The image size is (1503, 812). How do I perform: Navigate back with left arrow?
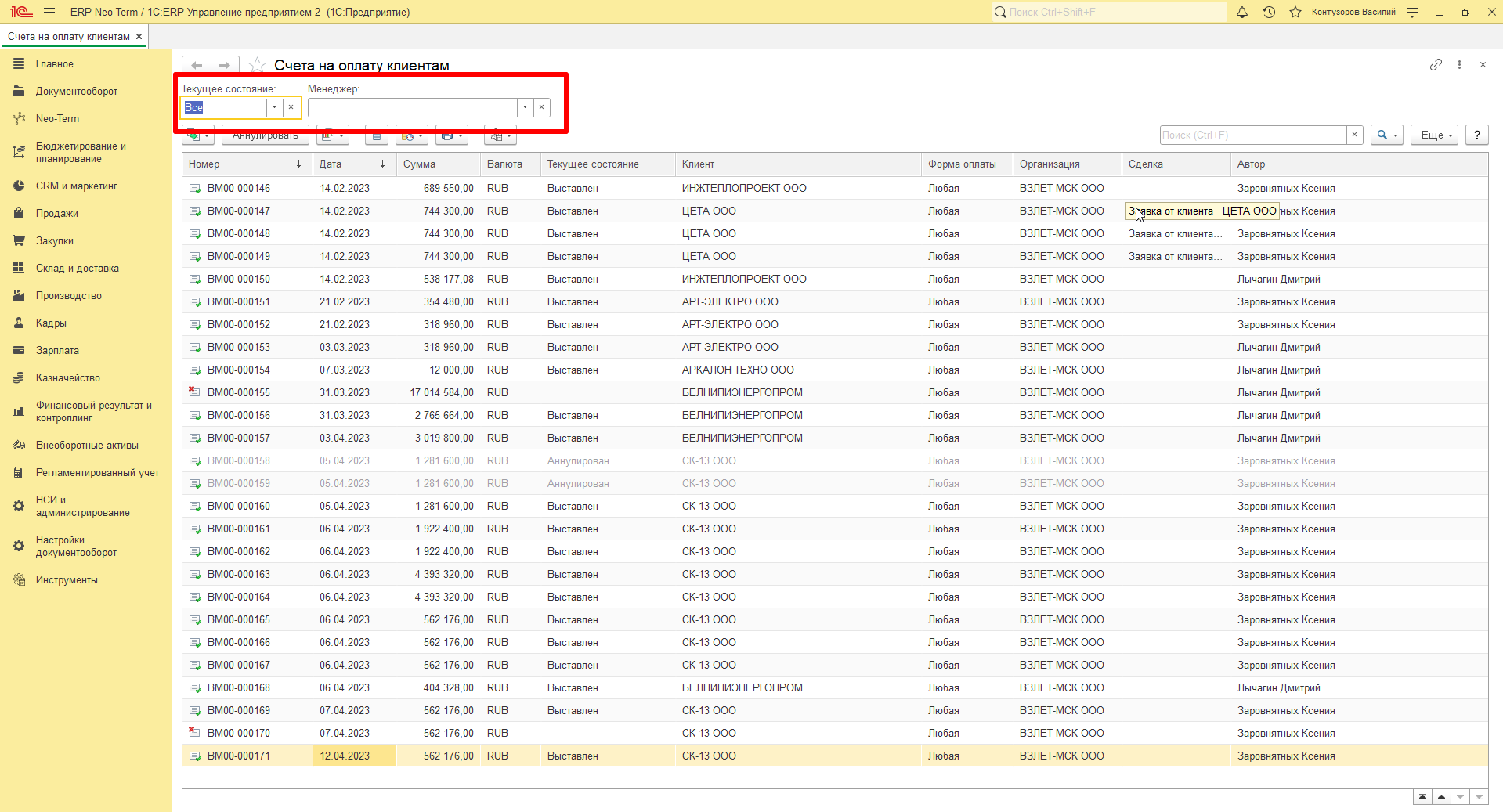(197, 65)
